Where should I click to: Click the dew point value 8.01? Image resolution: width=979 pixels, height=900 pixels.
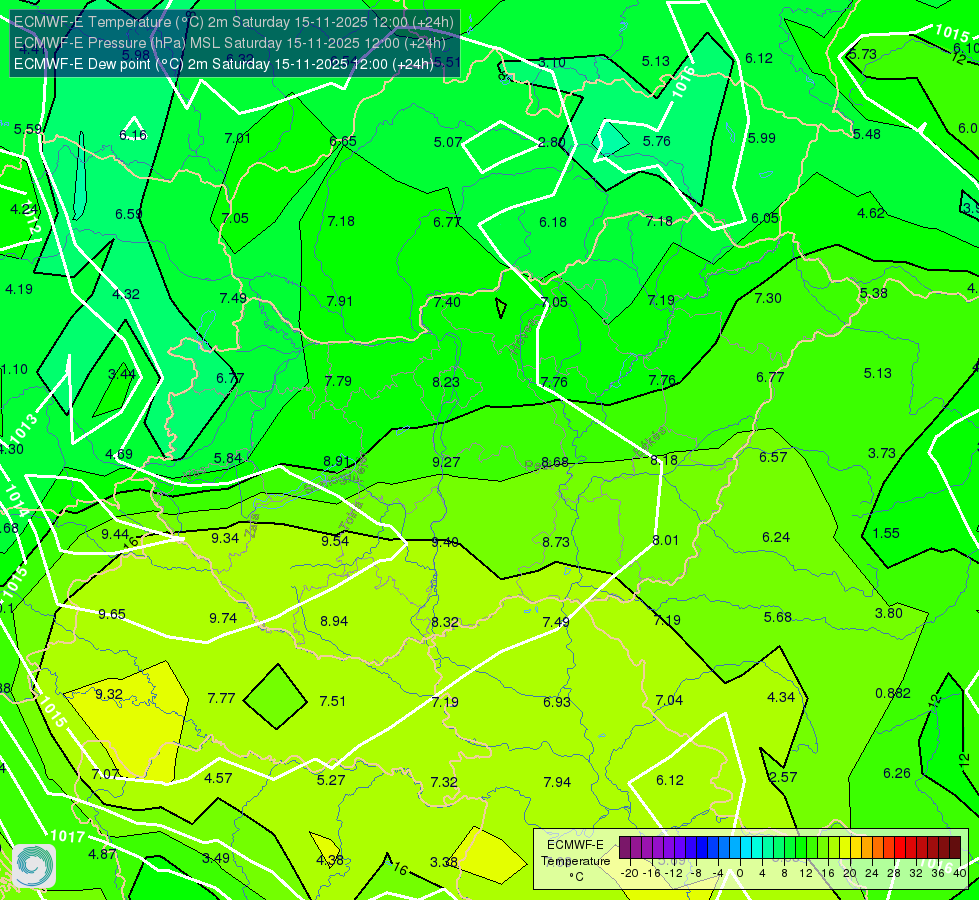pos(665,540)
